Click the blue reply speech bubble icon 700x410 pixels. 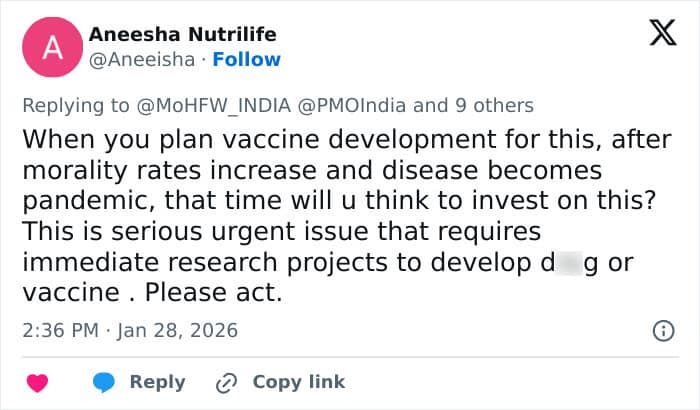tap(104, 382)
